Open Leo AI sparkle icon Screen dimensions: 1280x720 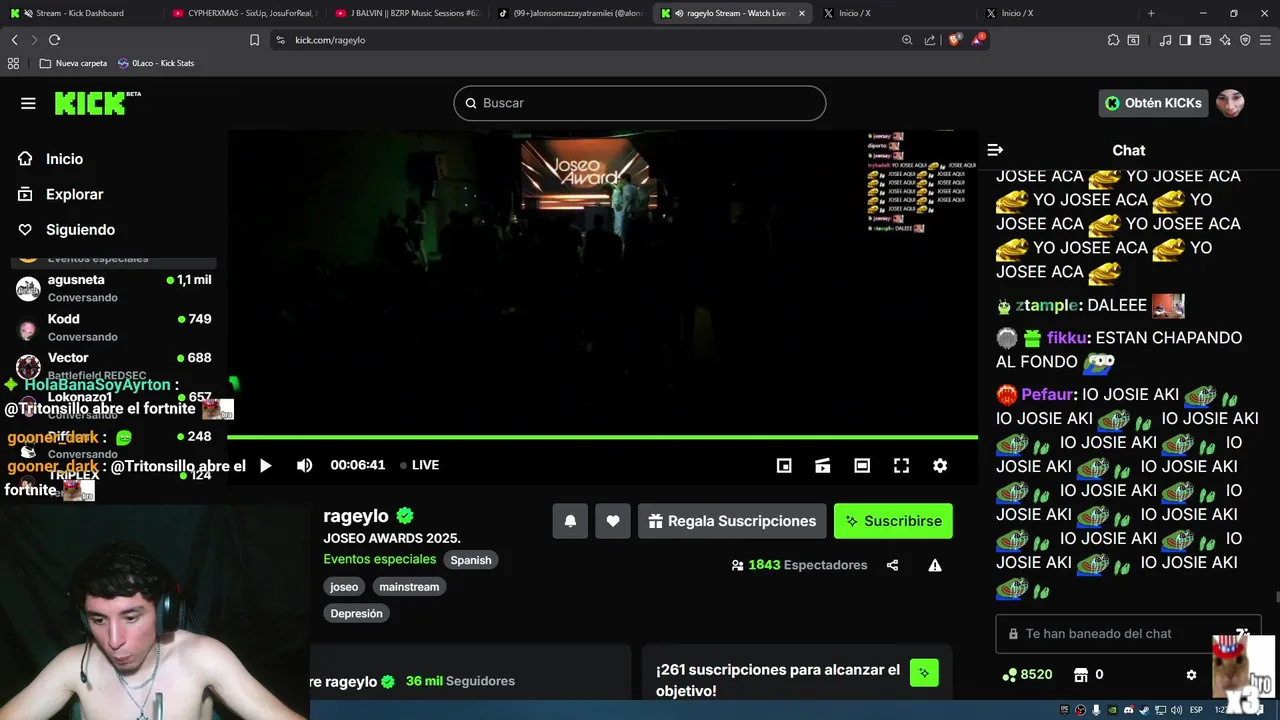click(1225, 40)
